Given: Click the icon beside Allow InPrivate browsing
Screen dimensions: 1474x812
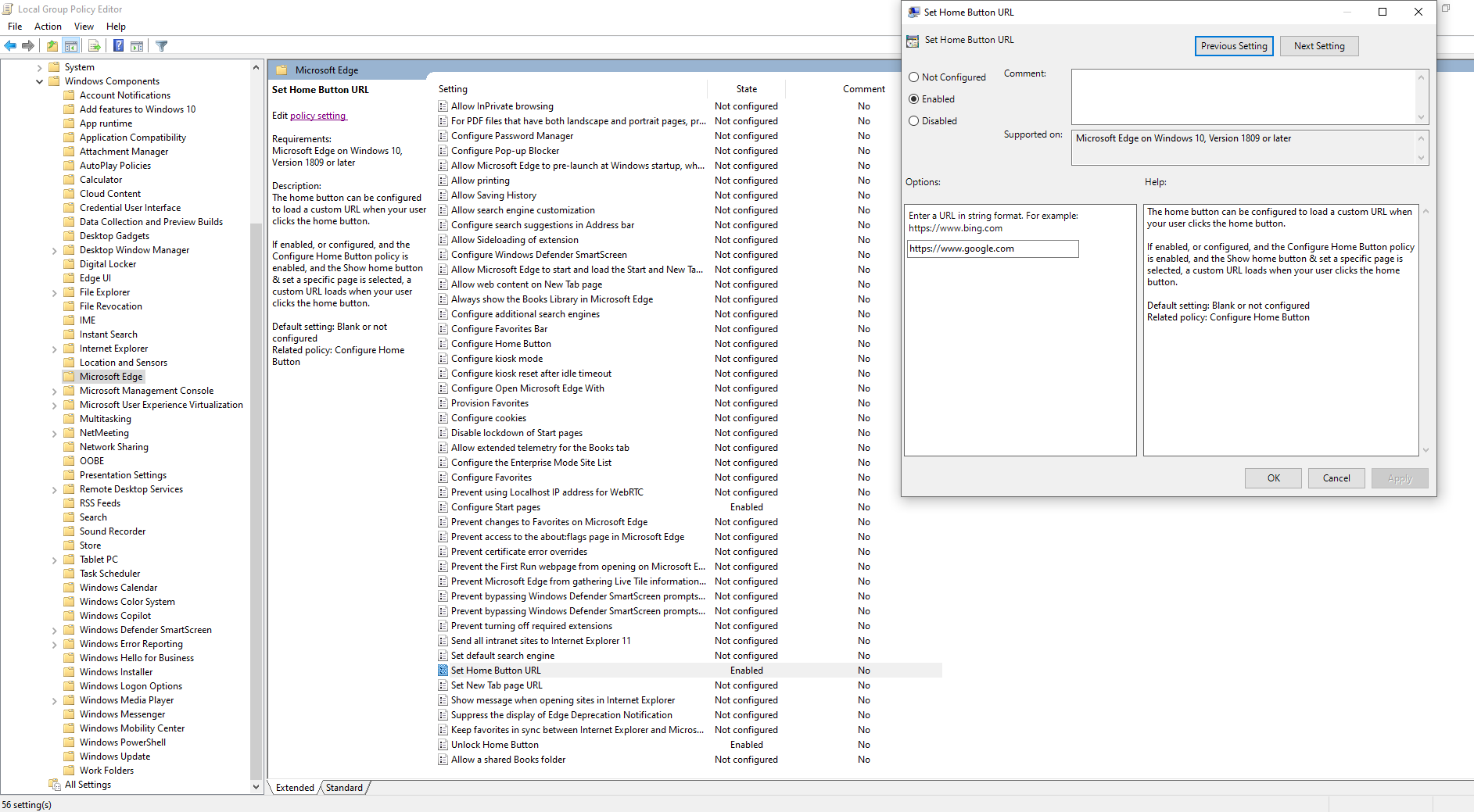Looking at the screenshot, I should 443,106.
